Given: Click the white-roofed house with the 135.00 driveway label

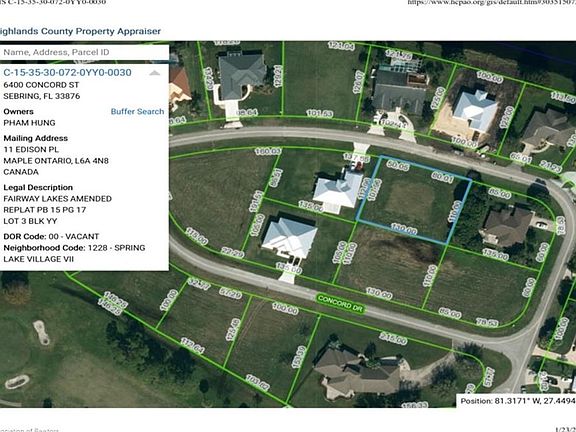Looking at the screenshot, I should pyautogui.click(x=289, y=237).
